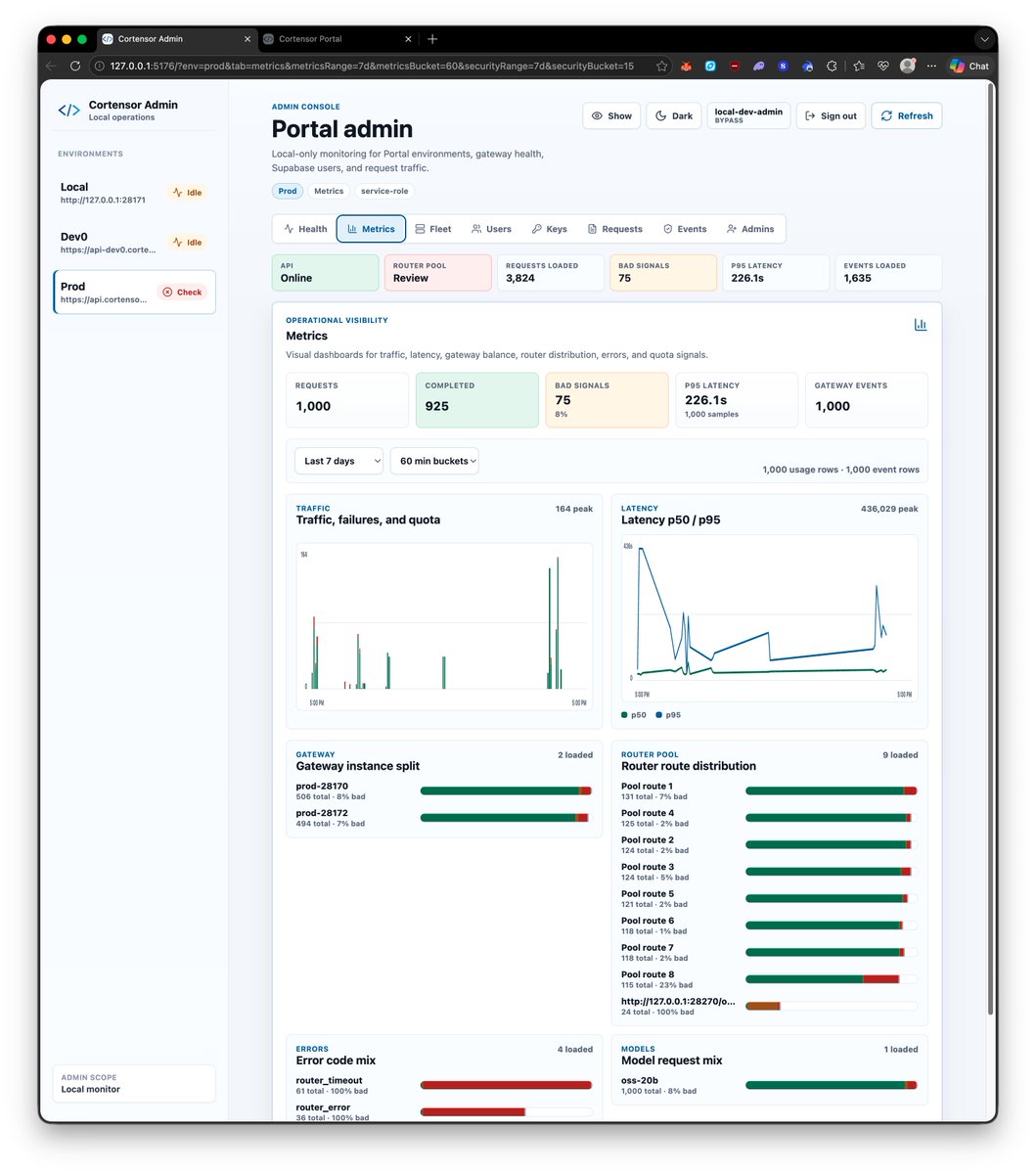Image resolution: width=1036 pixels, height=1174 pixels.
Task: Click the Pool route 8 distribution bar
Action: coord(832,979)
